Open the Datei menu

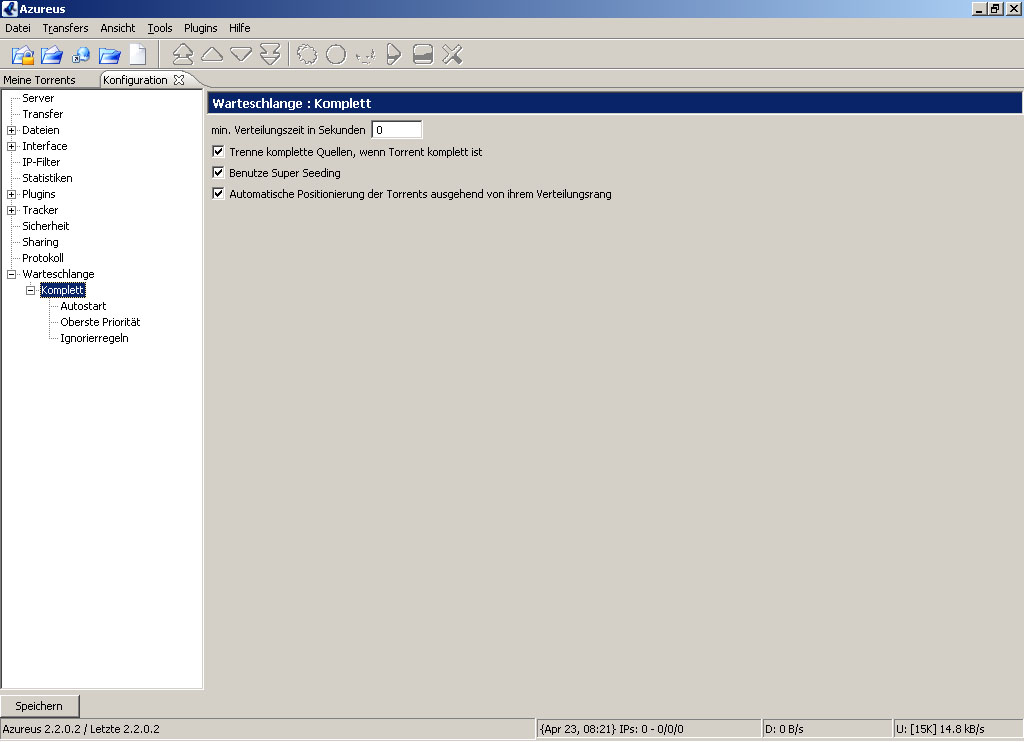[x=18, y=28]
